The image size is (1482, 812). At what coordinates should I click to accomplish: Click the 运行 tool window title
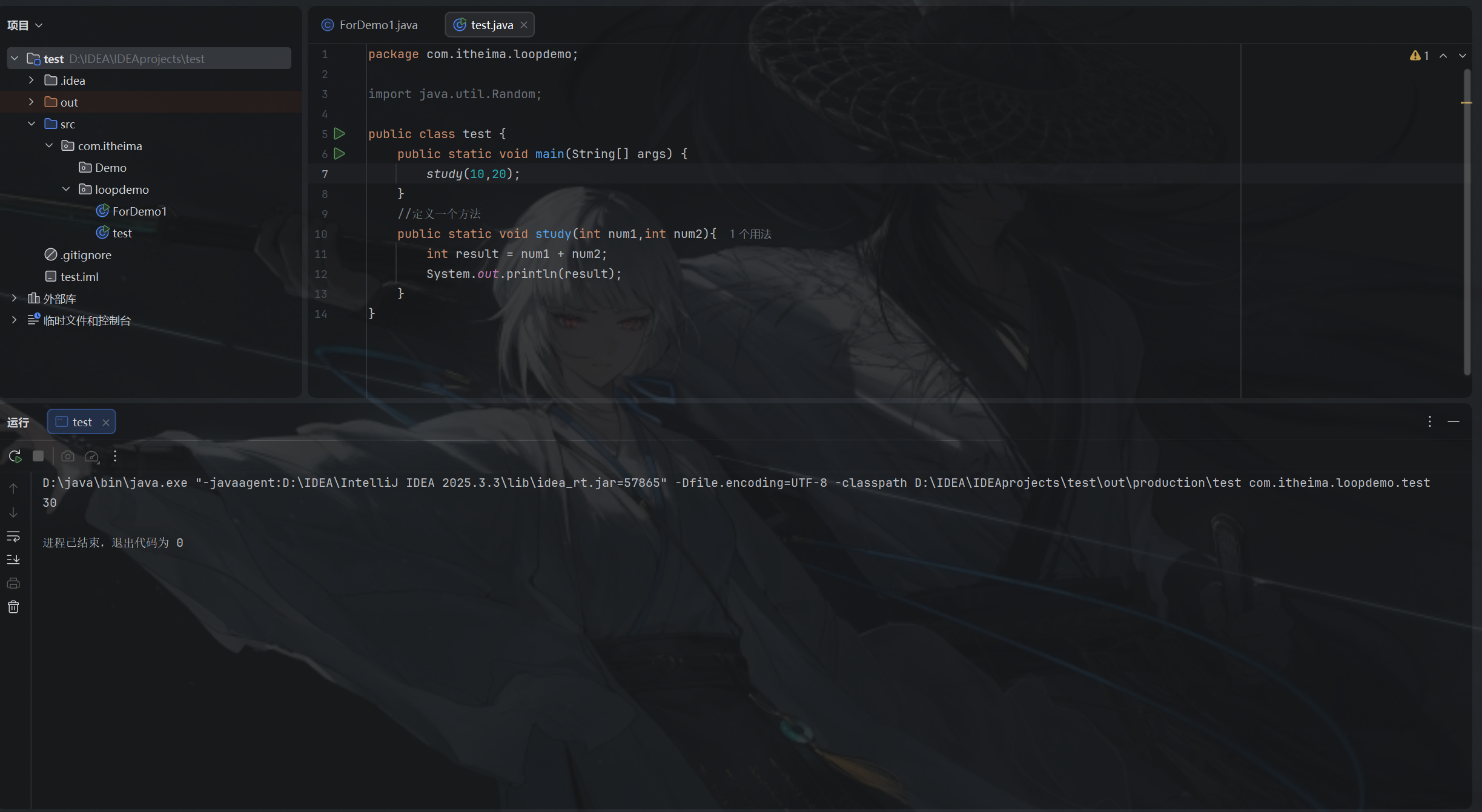18,423
